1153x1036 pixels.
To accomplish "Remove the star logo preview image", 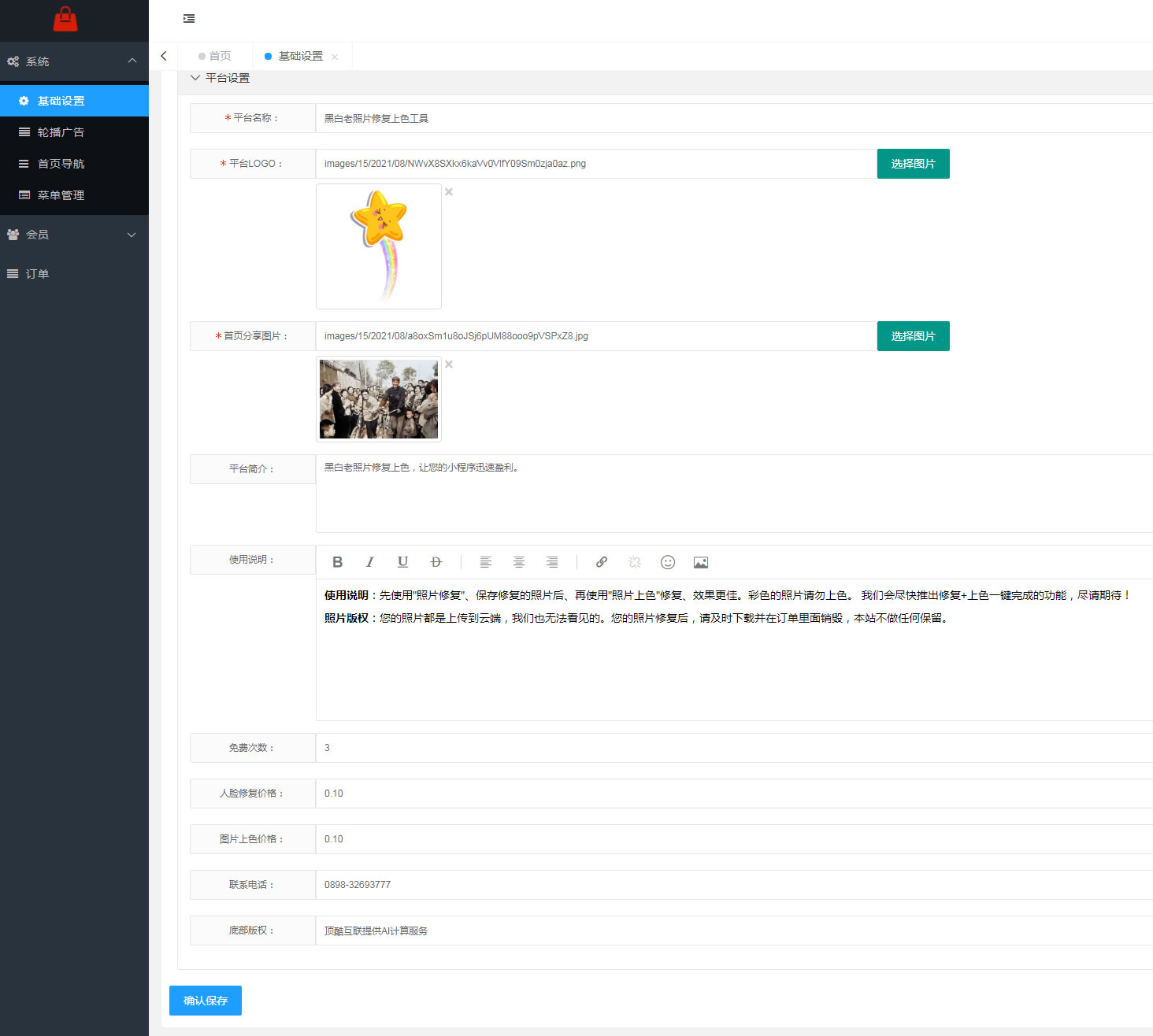I will pos(449,191).
